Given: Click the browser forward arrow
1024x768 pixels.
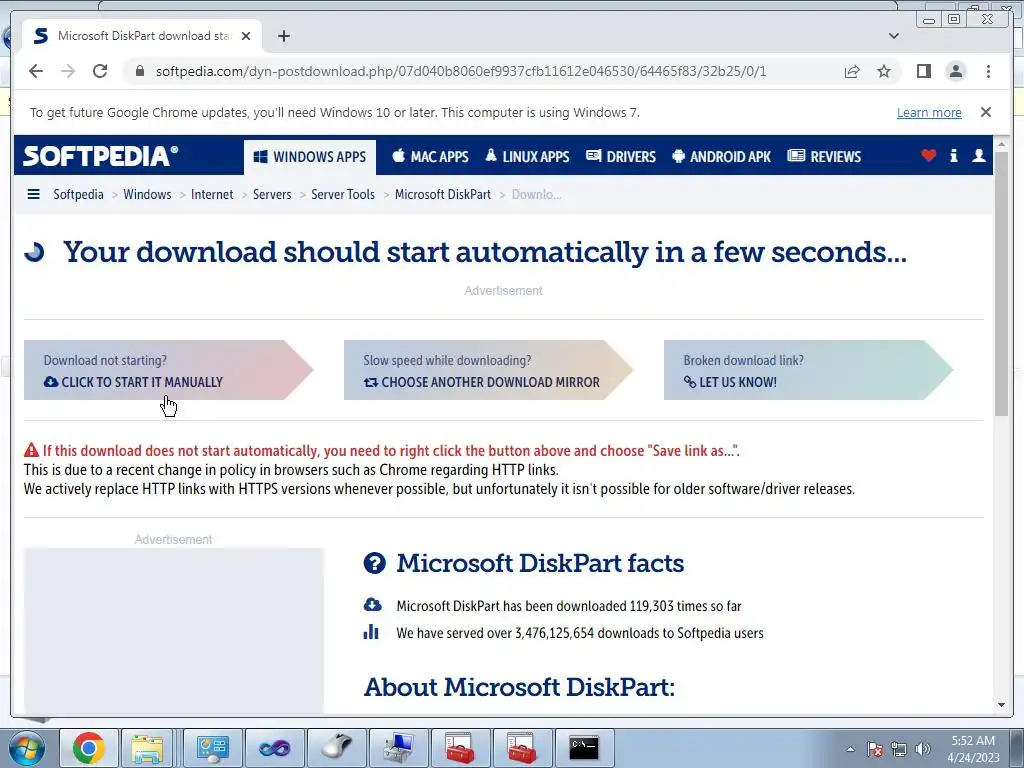Looking at the screenshot, I should [68, 71].
